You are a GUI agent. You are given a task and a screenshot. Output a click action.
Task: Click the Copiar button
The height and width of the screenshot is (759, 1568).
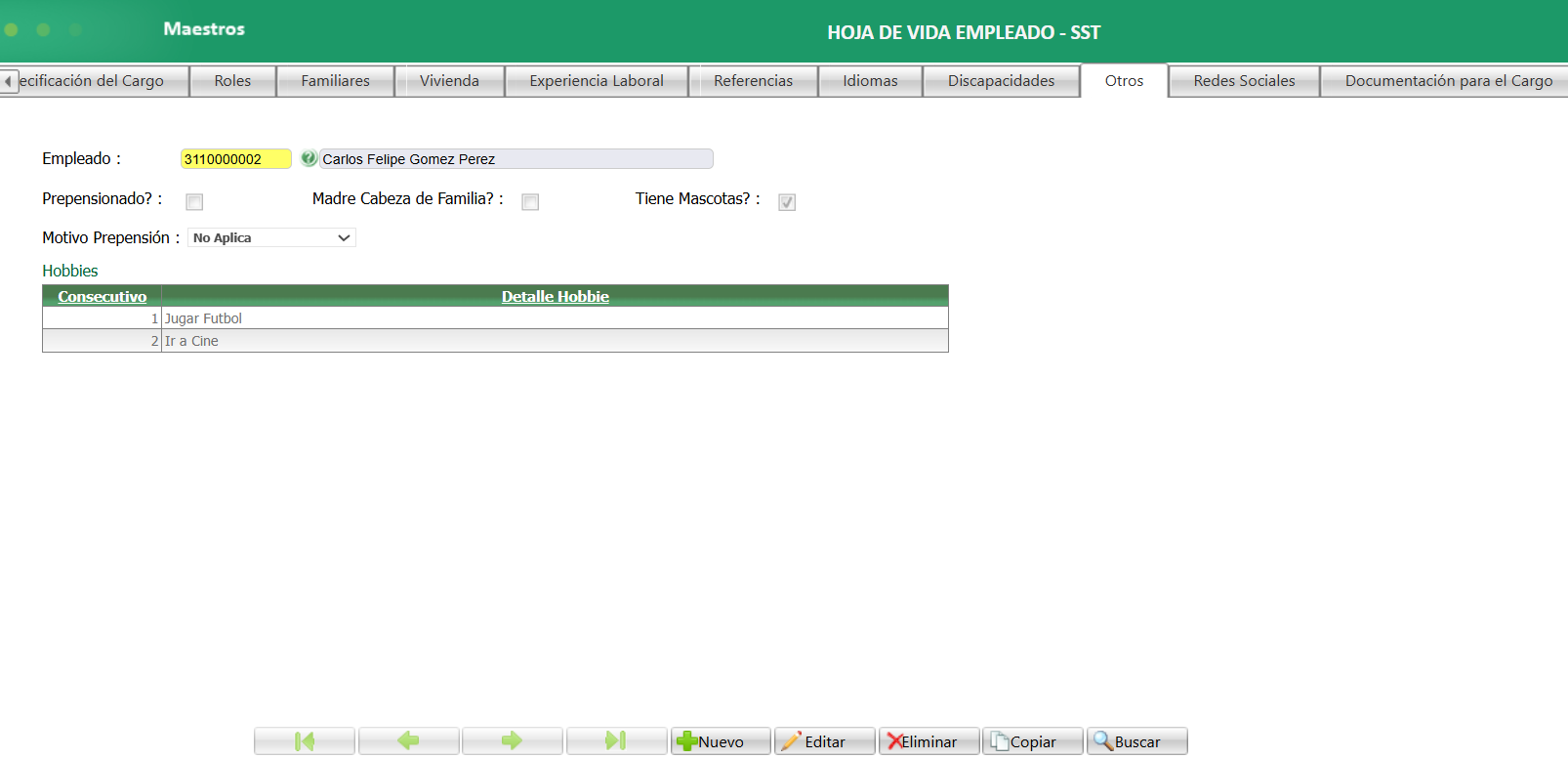click(x=1033, y=741)
